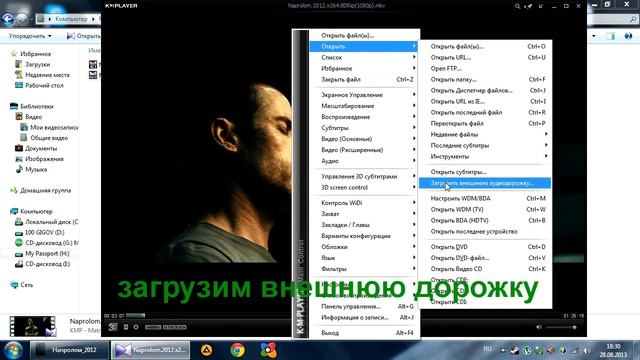This screenshot has width=640, height=360.
Task: Select 'Сеть' in Explorer sidebar
Action: [x=22, y=285]
